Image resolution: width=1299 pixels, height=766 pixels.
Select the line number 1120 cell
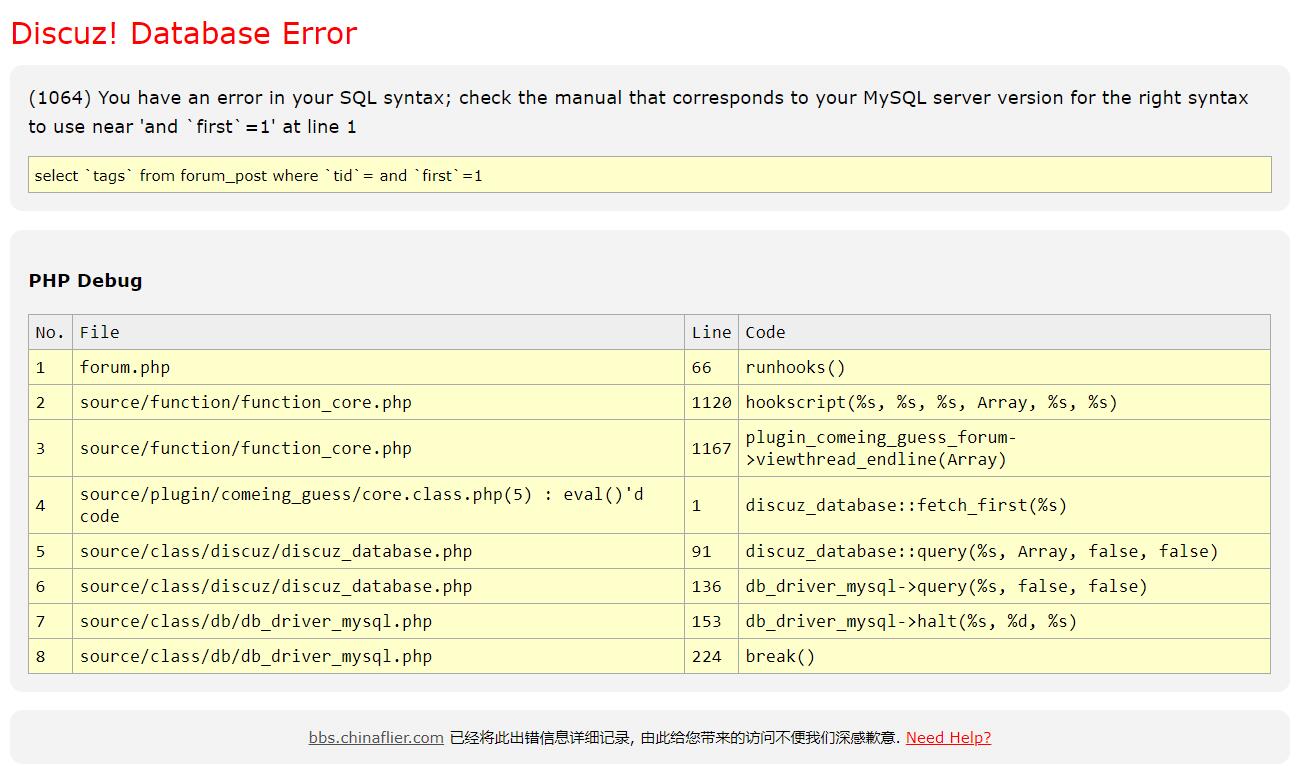pyautogui.click(x=711, y=402)
